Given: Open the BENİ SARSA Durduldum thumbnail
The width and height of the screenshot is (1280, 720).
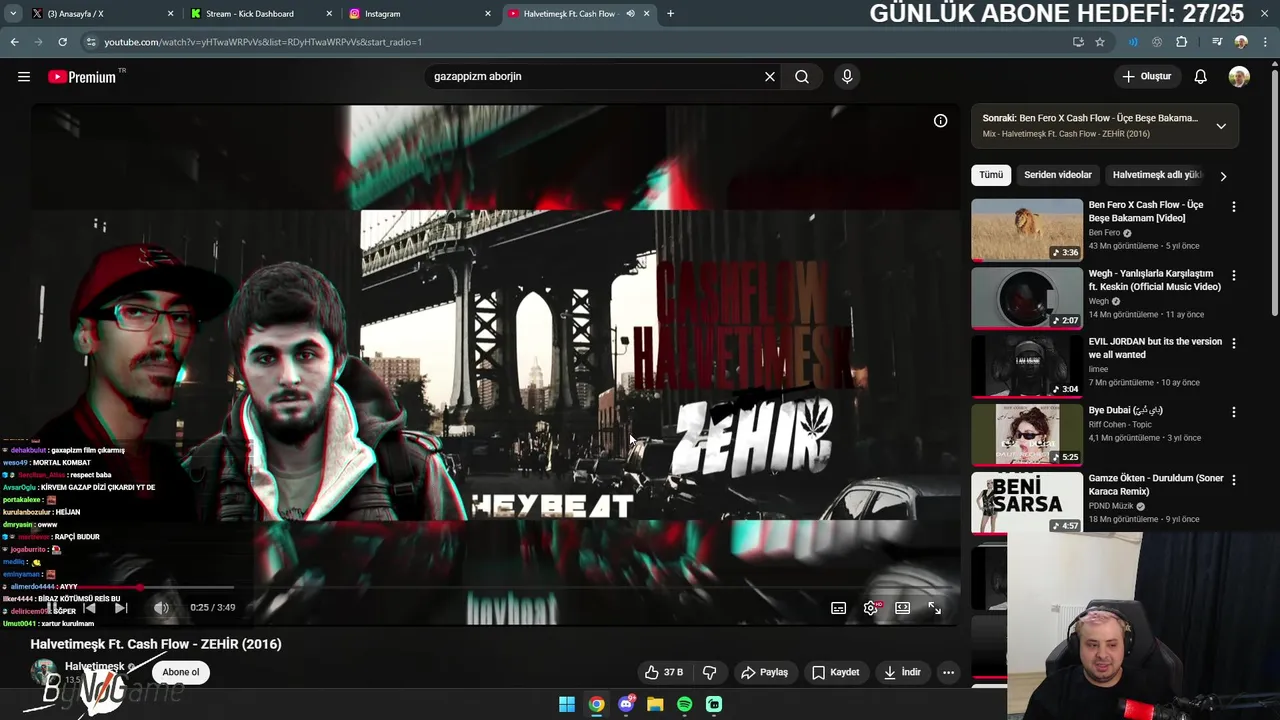Looking at the screenshot, I should (x=1027, y=502).
